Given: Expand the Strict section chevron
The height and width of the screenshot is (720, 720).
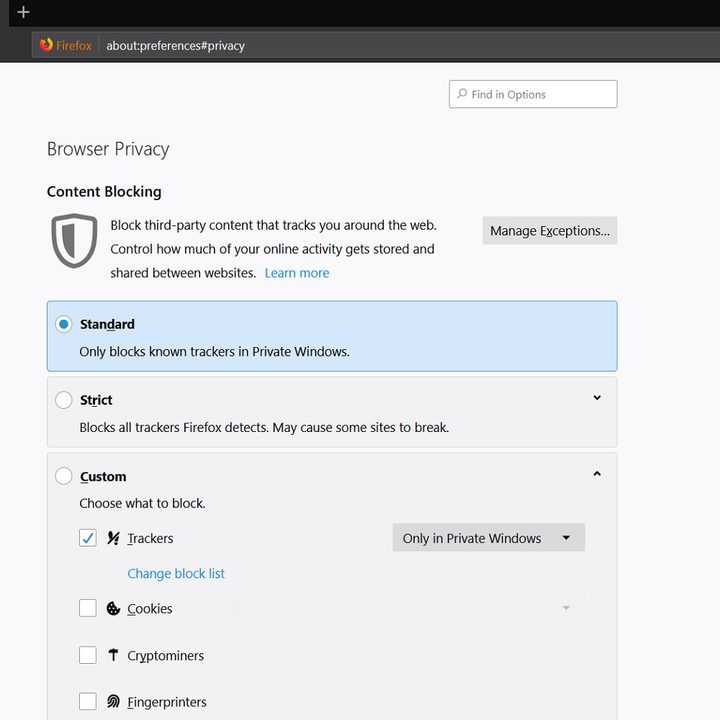Looking at the screenshot, I should [597, 398].
